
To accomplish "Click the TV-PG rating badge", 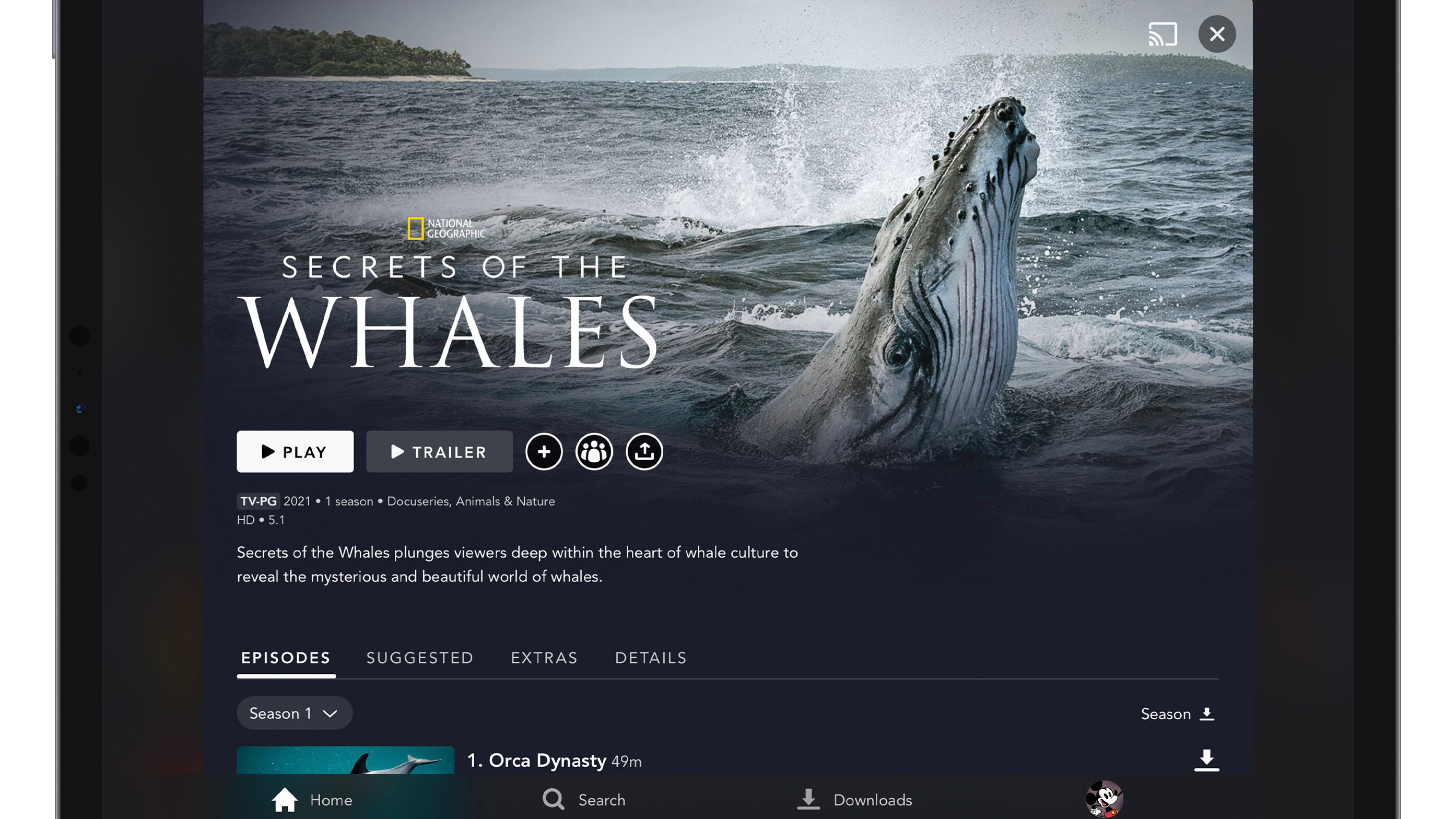I will pos(259,501).
